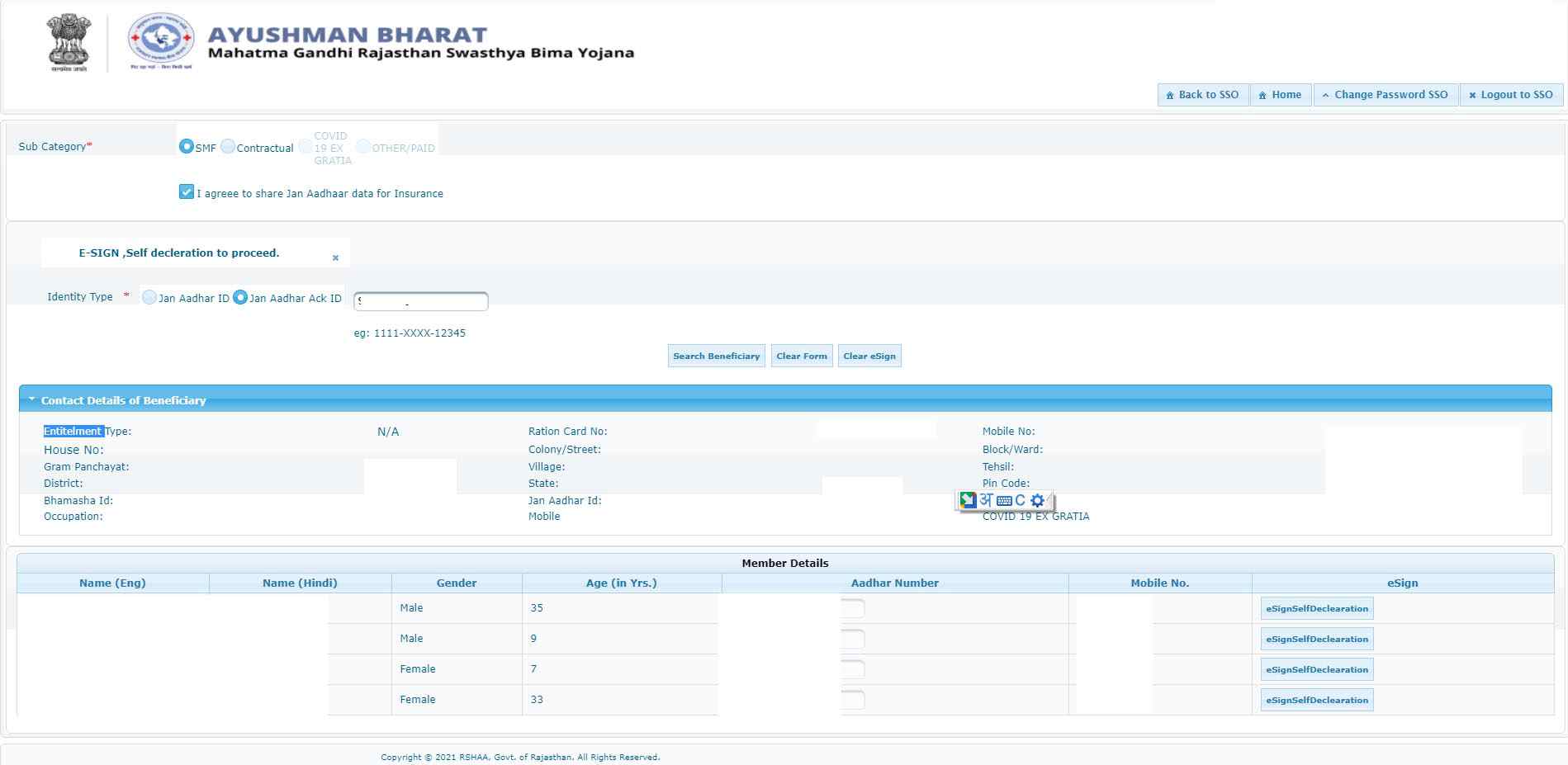Click the Aadhar Number field in the age 7 row
Screen dimensions: 1568x765
click(853, 669)
